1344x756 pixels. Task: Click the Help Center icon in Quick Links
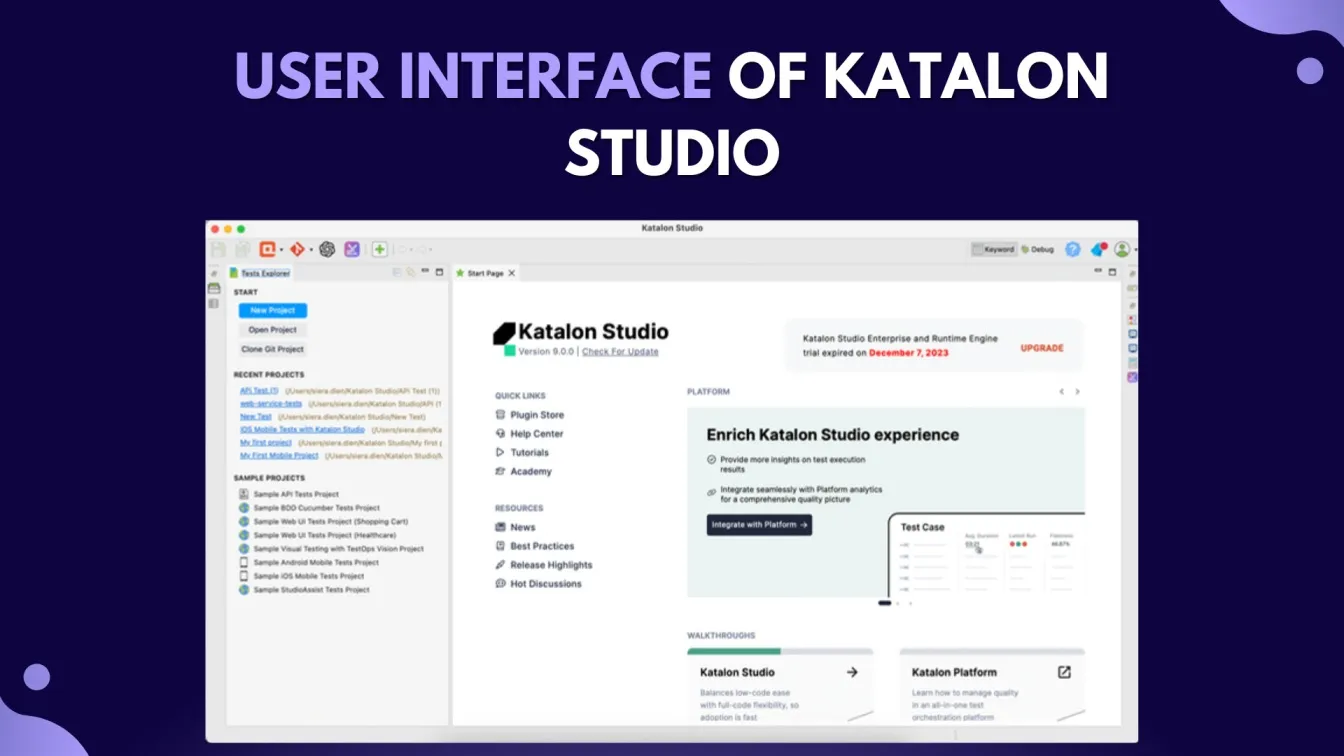tap(500, 434)
